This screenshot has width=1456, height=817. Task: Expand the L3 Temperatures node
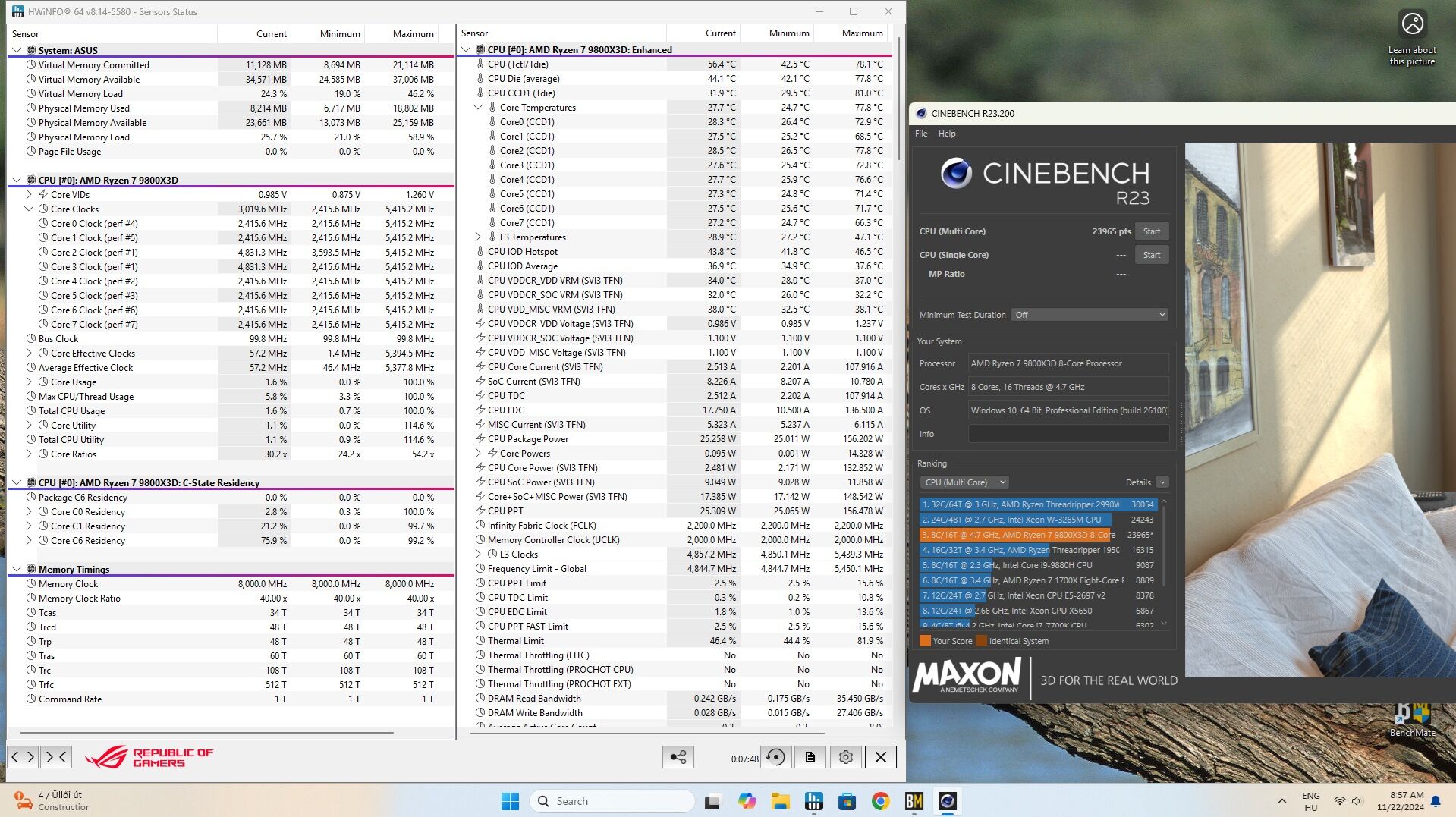pos(478,237)
